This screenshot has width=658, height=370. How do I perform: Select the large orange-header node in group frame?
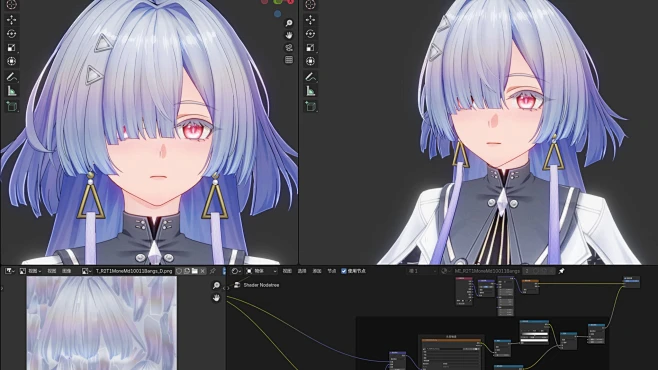click(x=451, y=354)
